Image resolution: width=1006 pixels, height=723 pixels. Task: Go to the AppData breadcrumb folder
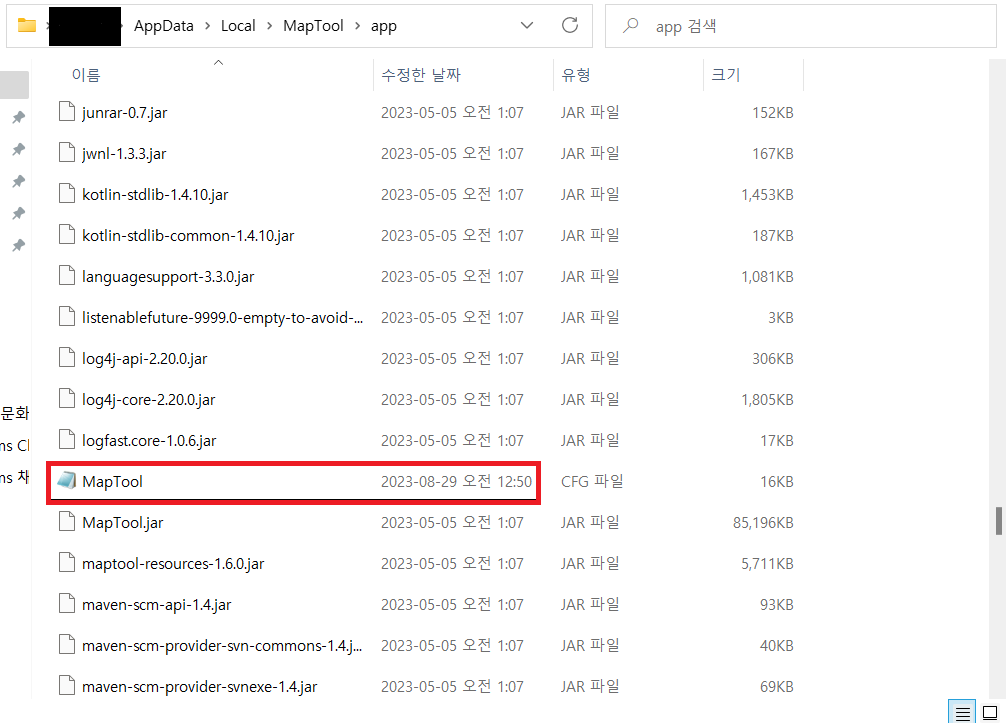[164, 26]
